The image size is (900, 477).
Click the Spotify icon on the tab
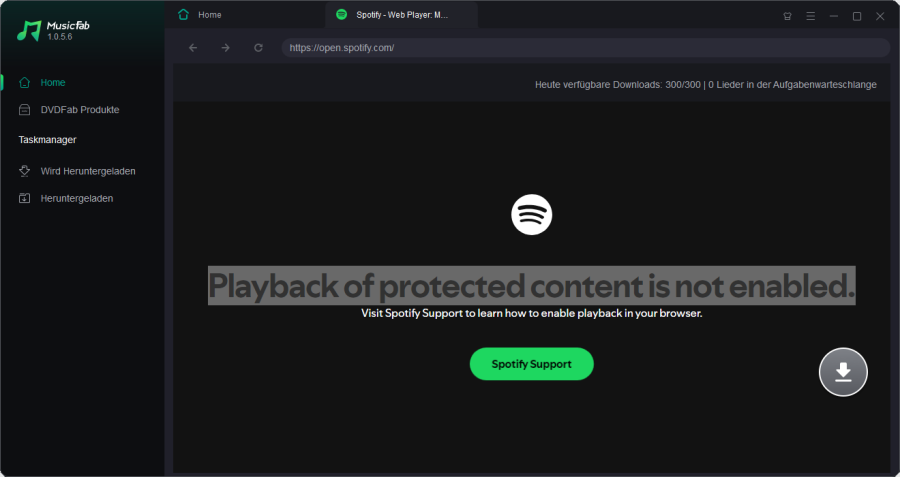click(342, 14)
